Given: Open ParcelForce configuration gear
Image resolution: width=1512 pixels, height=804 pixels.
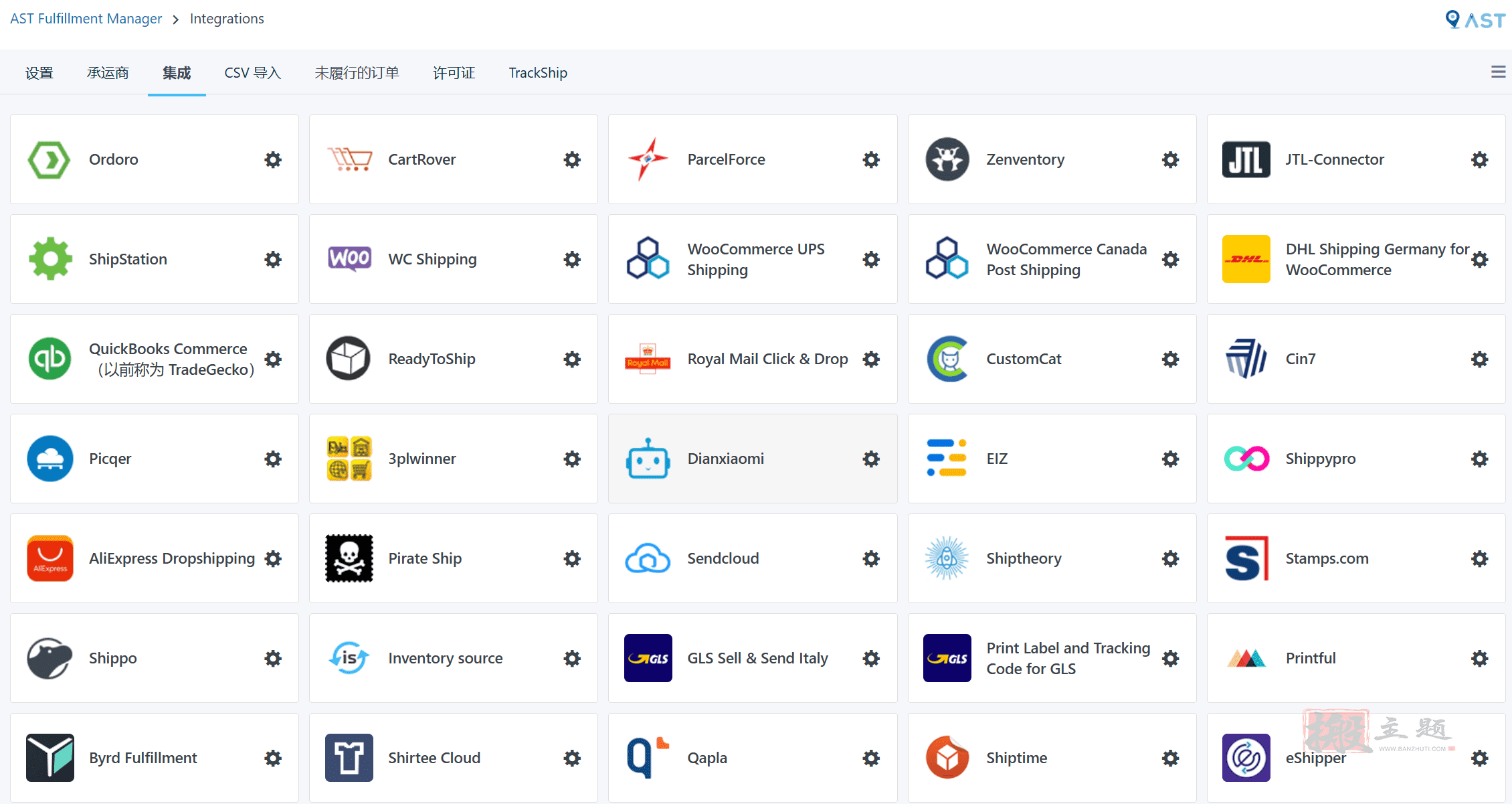Looking at the screenshot, I should point(871,159).
